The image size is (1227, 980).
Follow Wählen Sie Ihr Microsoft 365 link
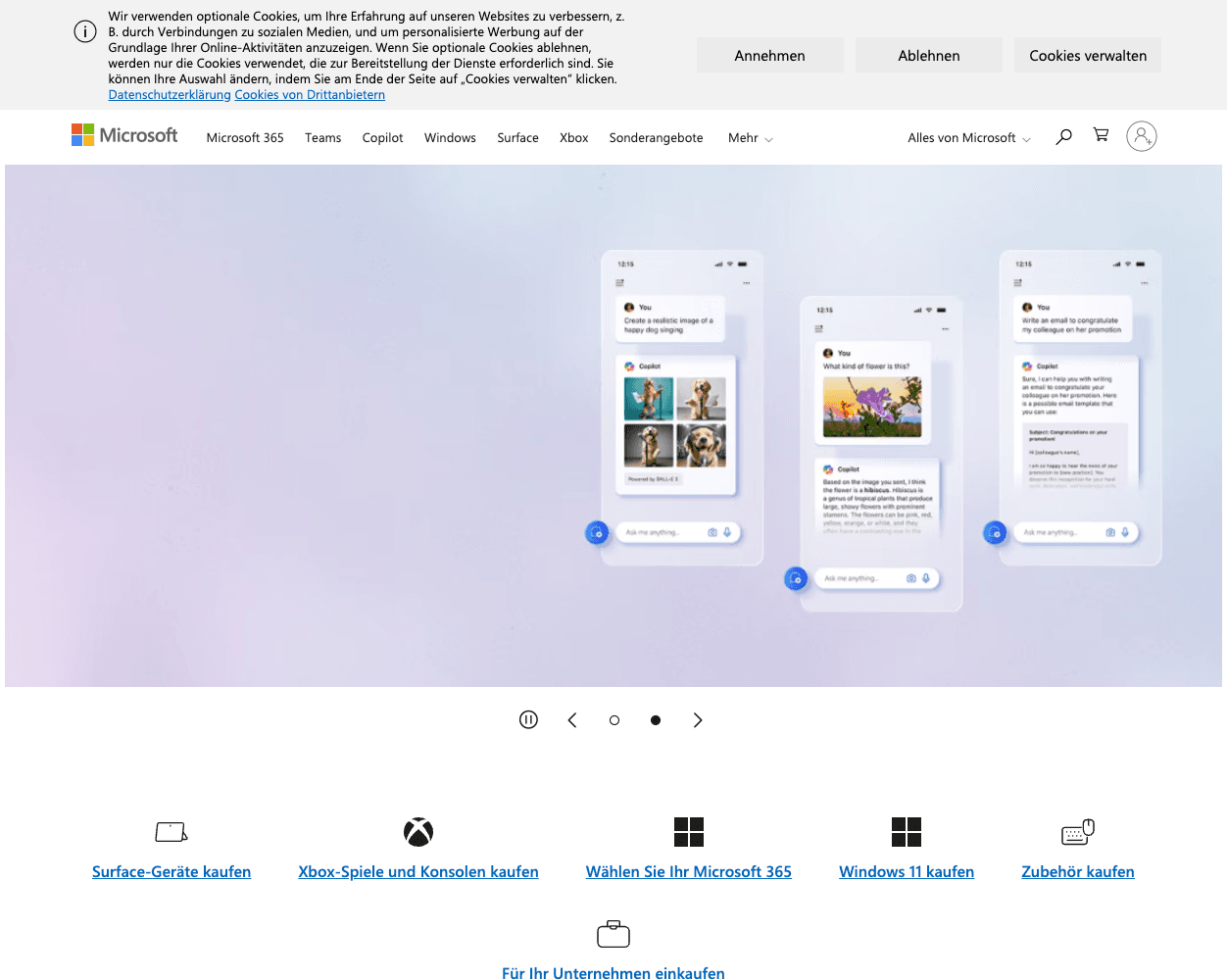[x=689, y=872]
